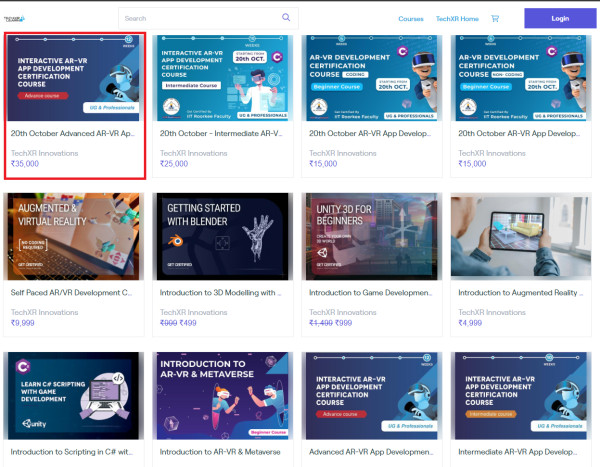The image size is (600, 467).
Task: Open Learn C# Scripting course image
Action: pos(74,396)
